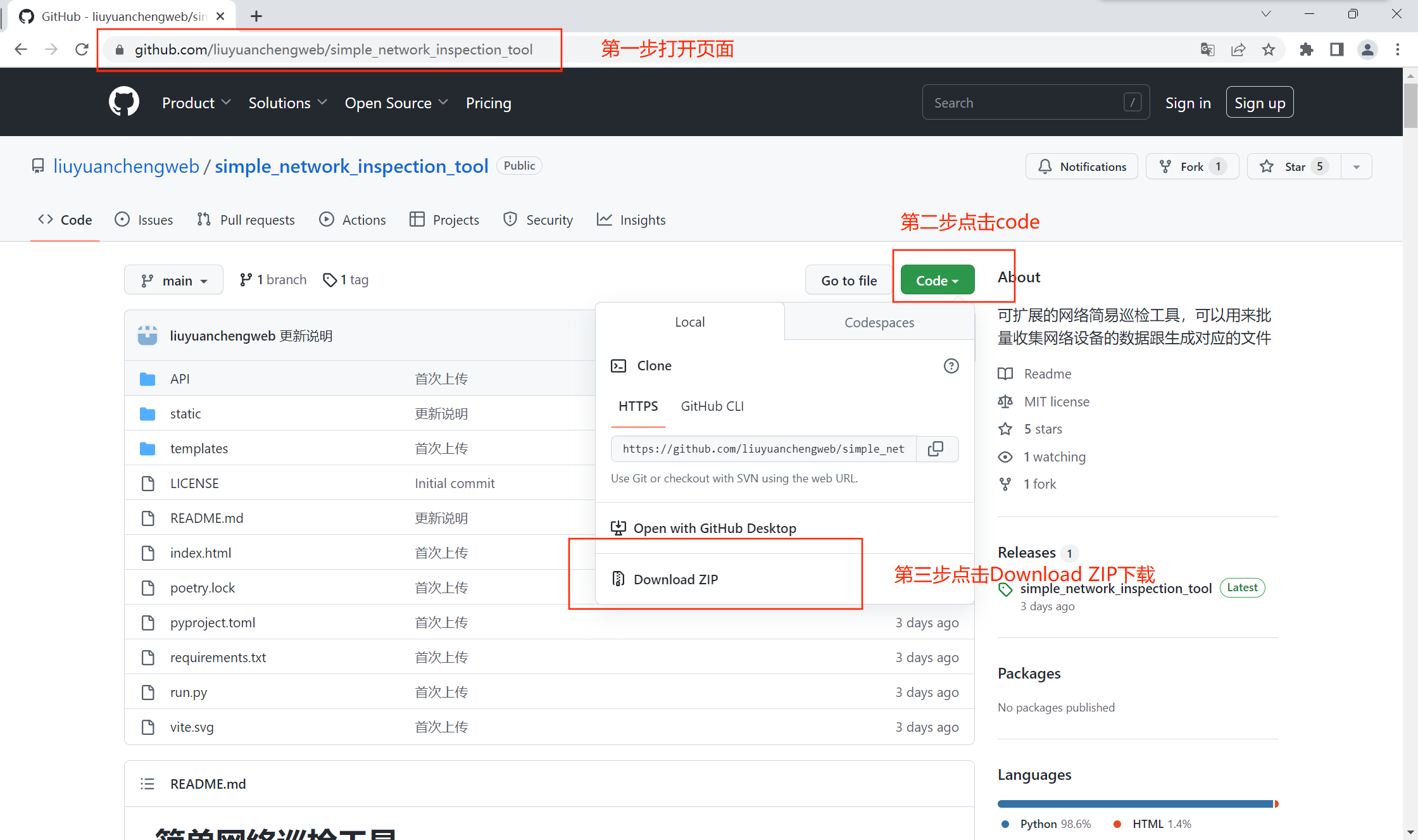
Task: Reload the page with refresh icon
Action: [82, 49]
